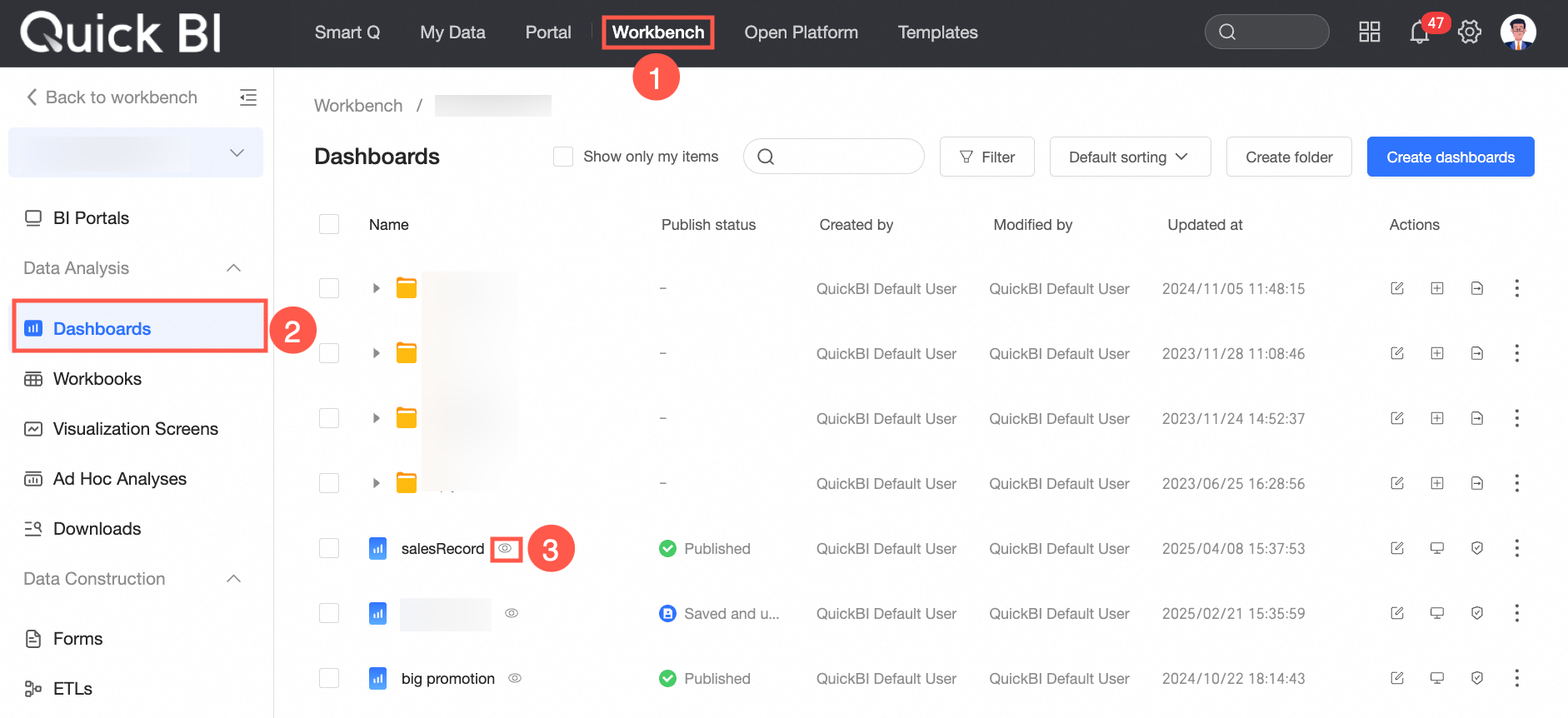This screenshot has height=718, width=1568.
Task: Collapse the Data Analysis section
Action: (233, 268)
